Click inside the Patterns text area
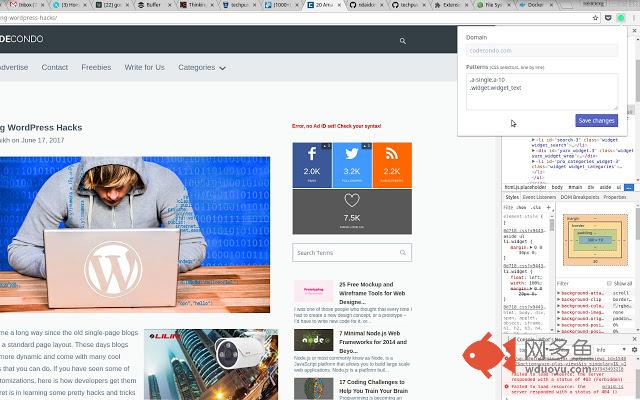Image resolution: width=640 pixels, height=400 pixels. (542, 92)
